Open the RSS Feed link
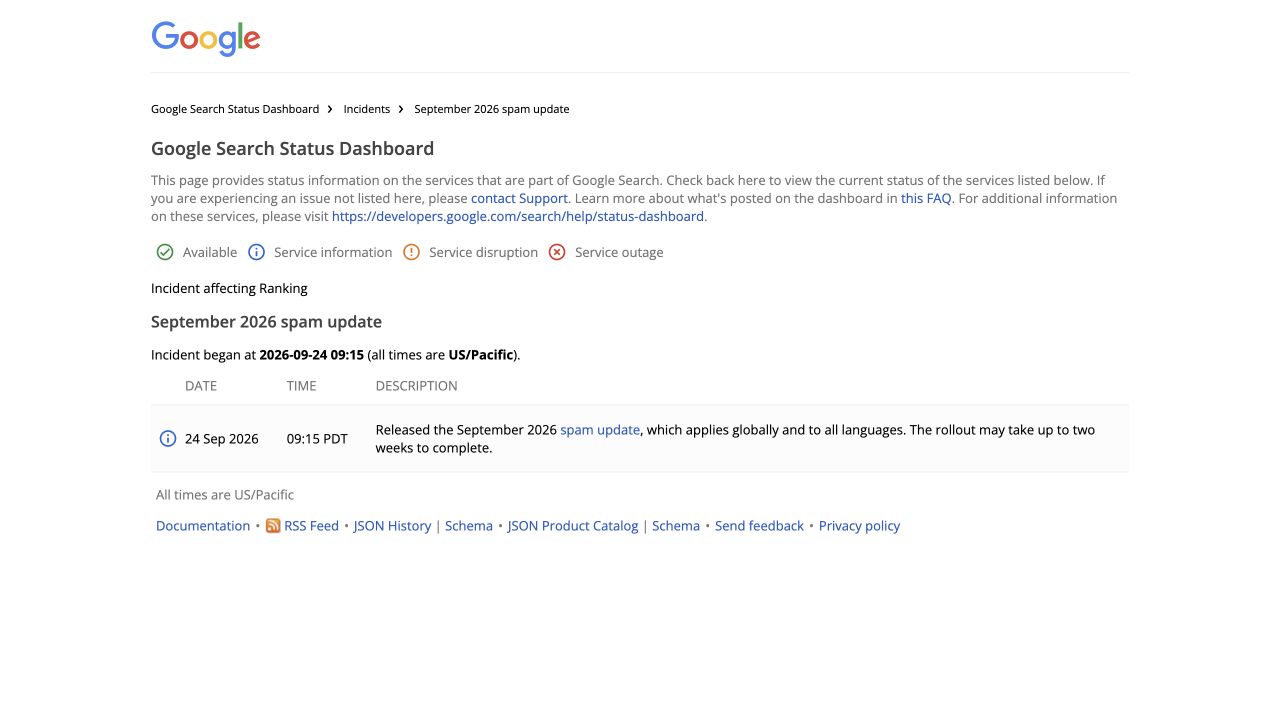The width and height of the screenshot is (1280, 720). pos(311,526)
